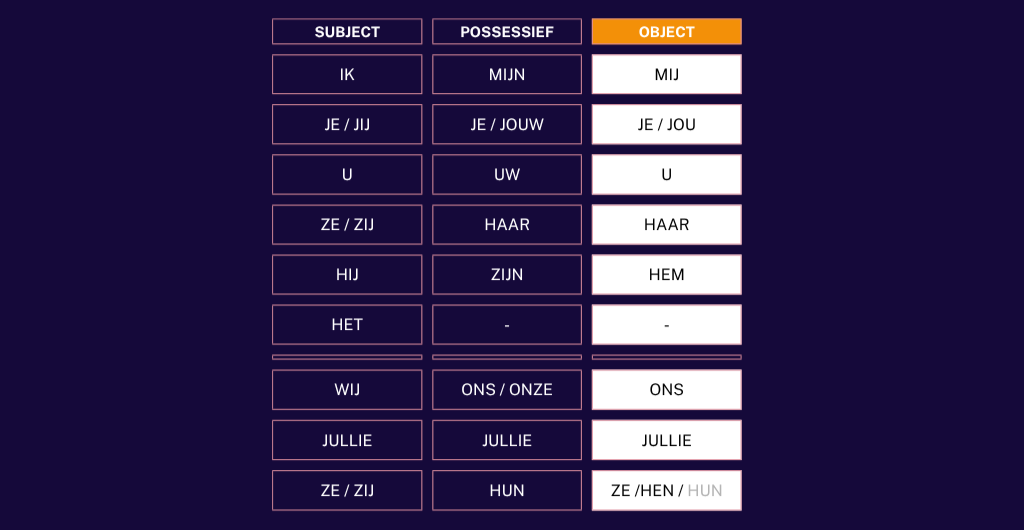The width and height of the screenshot is (1024, 530).
Task: Click the white MIJ object cell
Action: 666,75
